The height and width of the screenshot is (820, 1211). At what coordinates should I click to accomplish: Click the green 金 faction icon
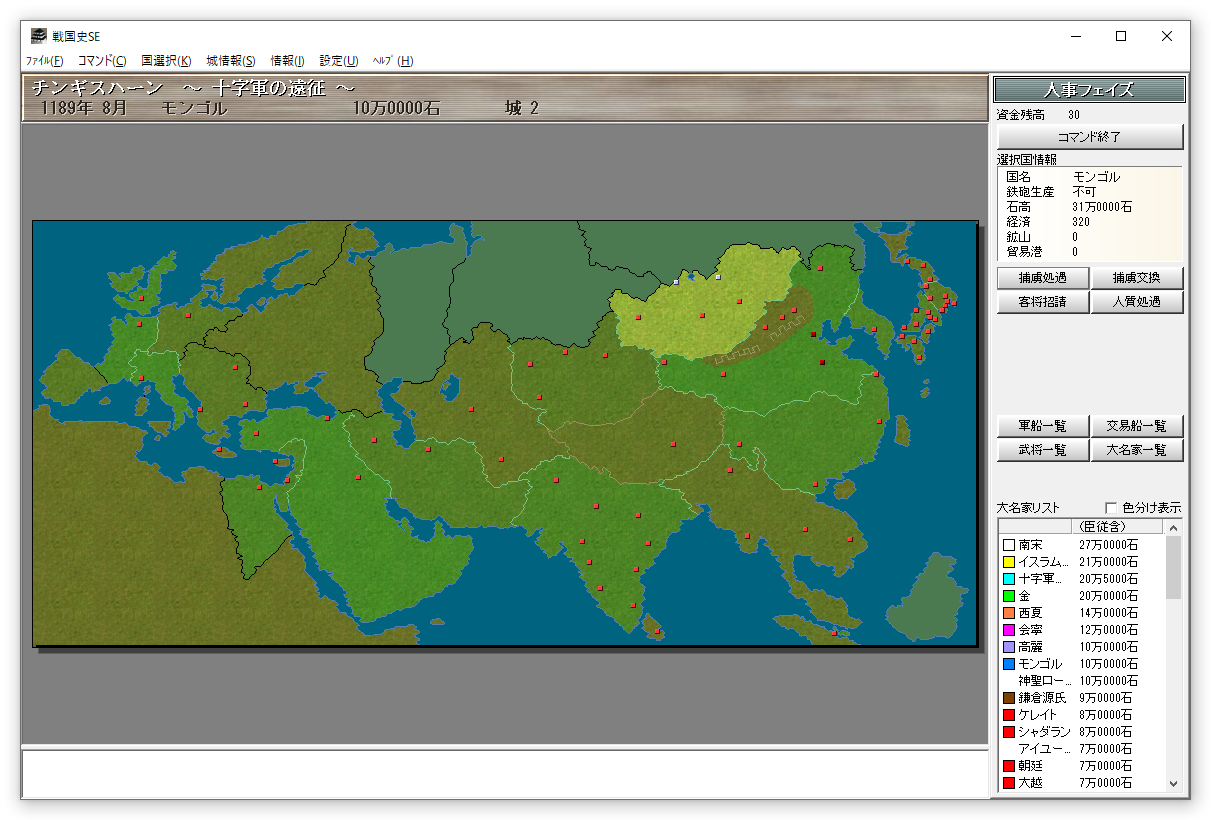pos(1008,596)
